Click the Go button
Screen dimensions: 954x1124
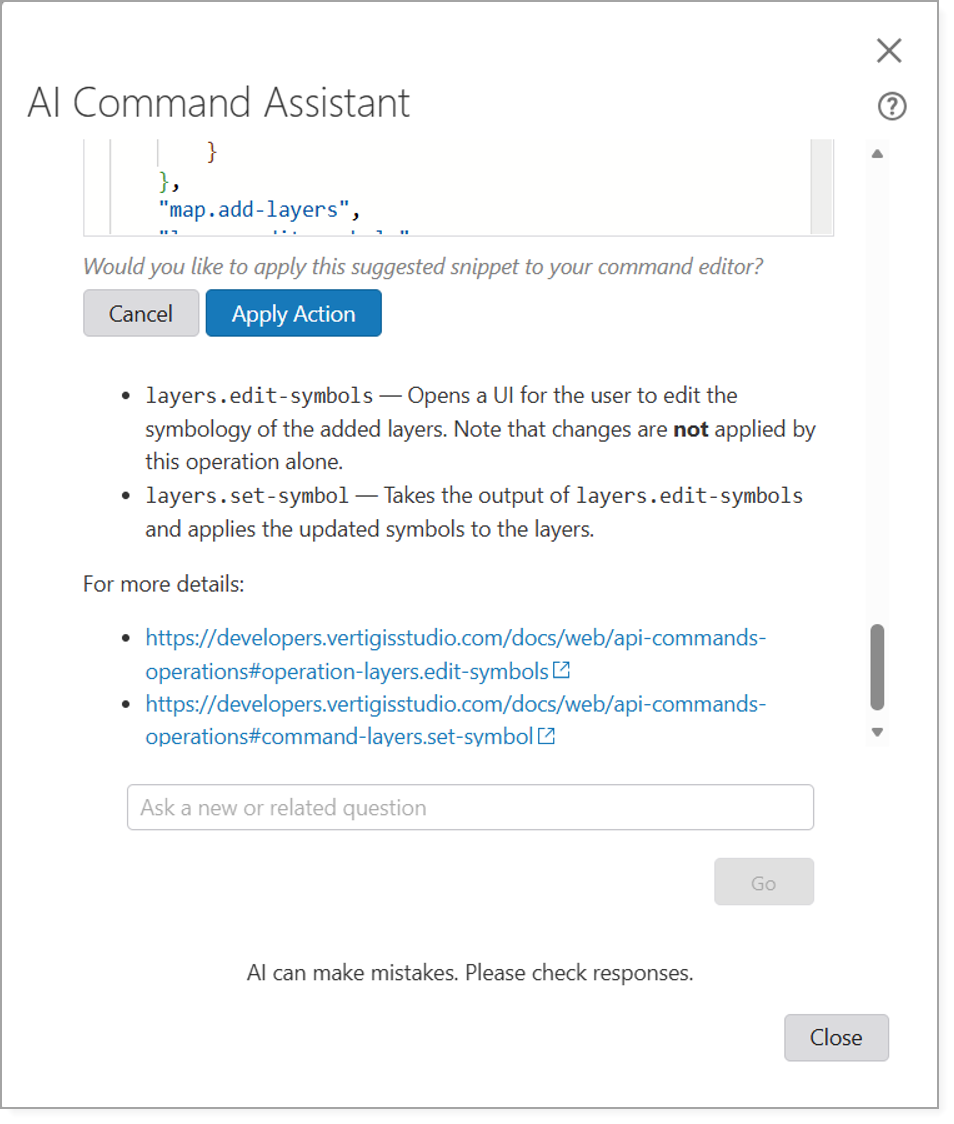coord(763,882)
